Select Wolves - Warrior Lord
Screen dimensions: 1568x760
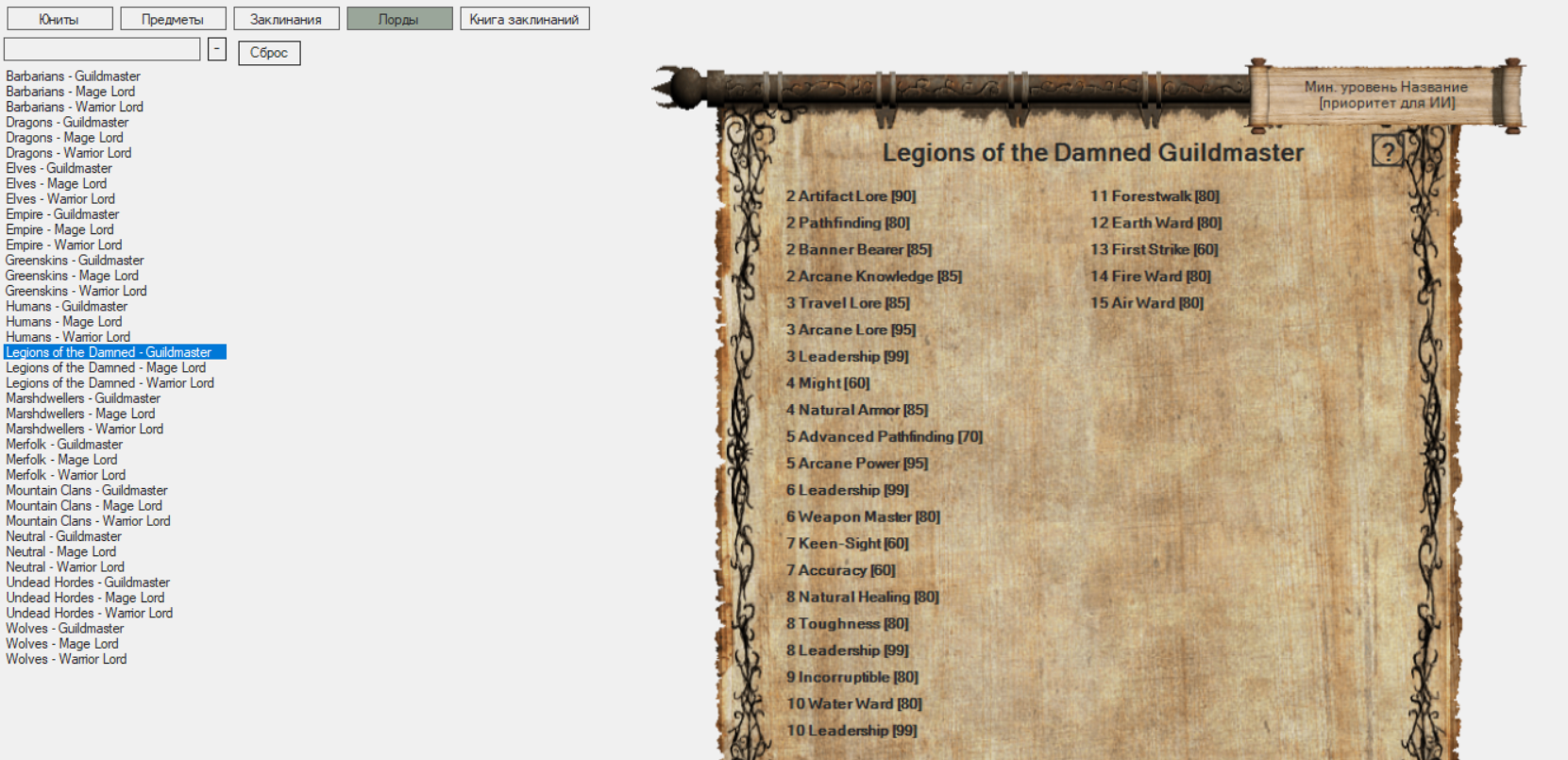[66, 659]
